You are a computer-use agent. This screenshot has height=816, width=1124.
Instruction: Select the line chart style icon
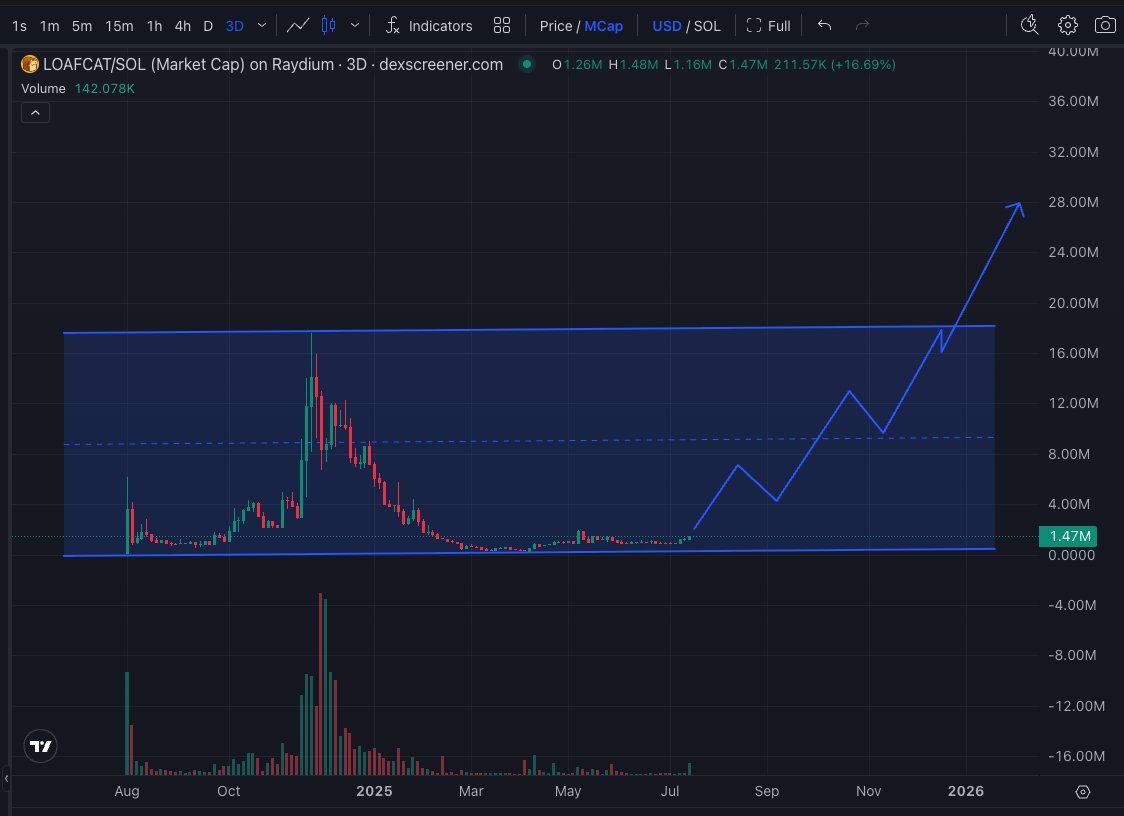[x=296, y=25]
